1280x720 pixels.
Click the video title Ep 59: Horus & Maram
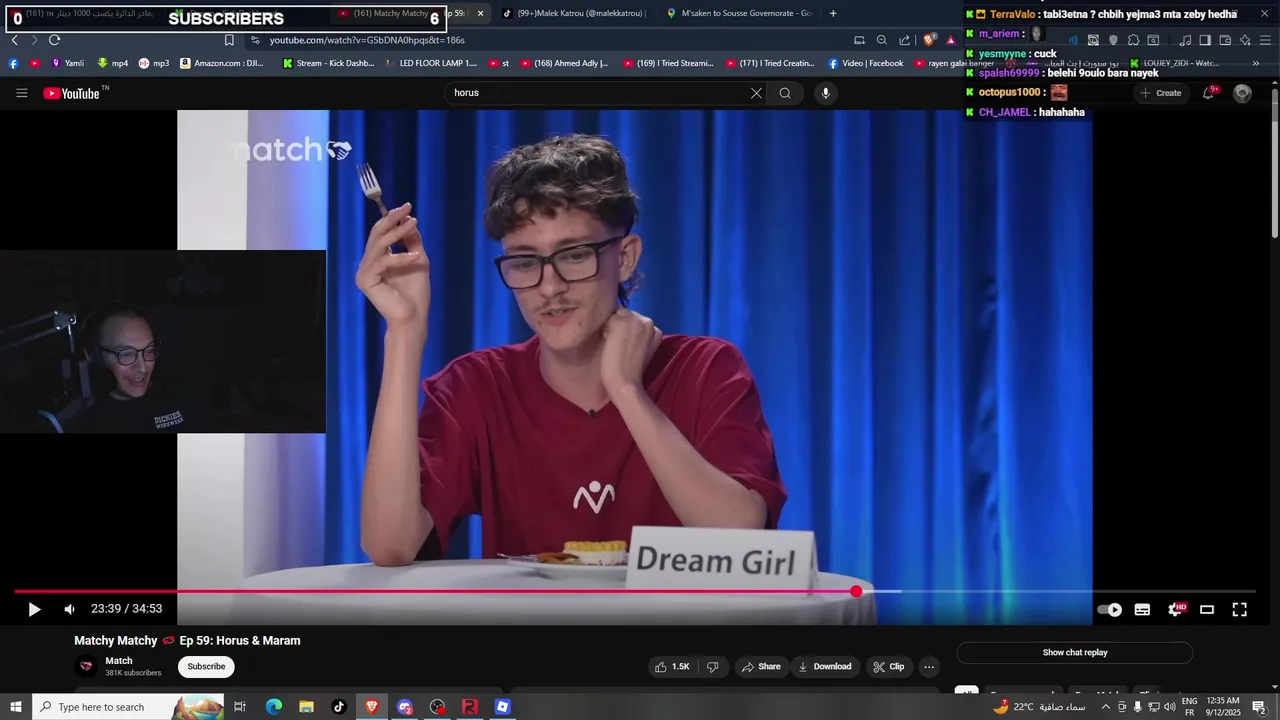pyautogui.click(x=187, y=641)
